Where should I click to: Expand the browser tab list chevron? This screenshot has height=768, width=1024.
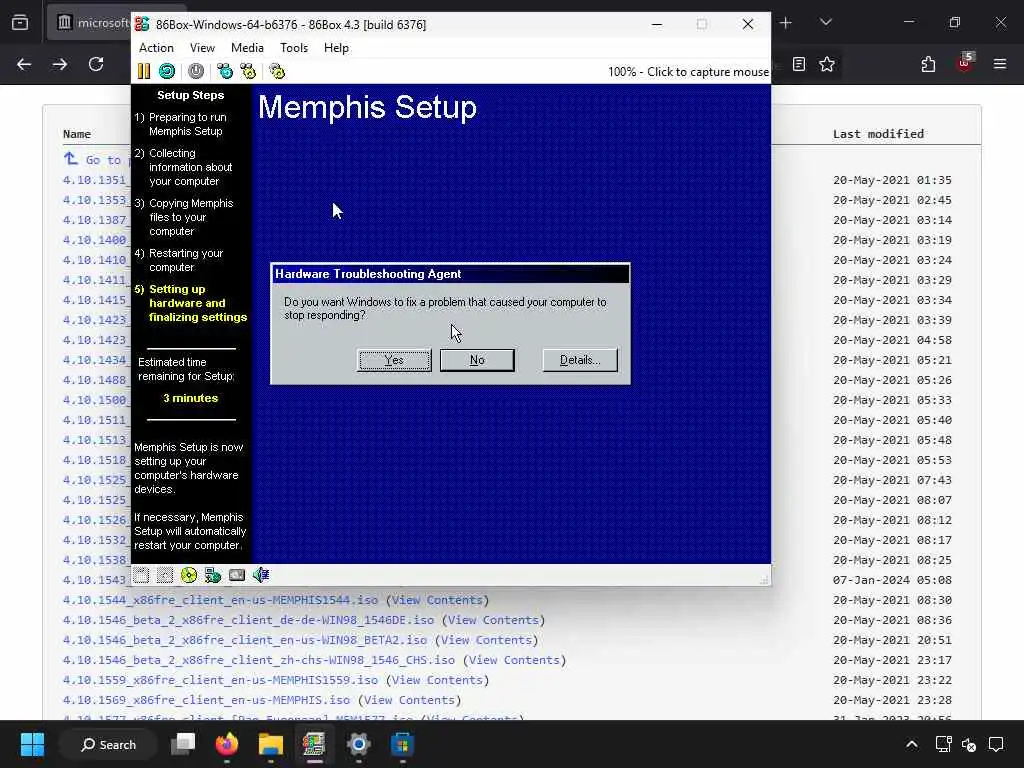(825, 23)
